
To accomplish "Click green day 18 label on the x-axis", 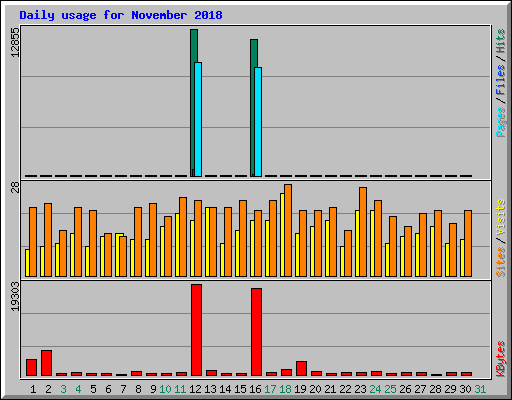I will [285, 389].
